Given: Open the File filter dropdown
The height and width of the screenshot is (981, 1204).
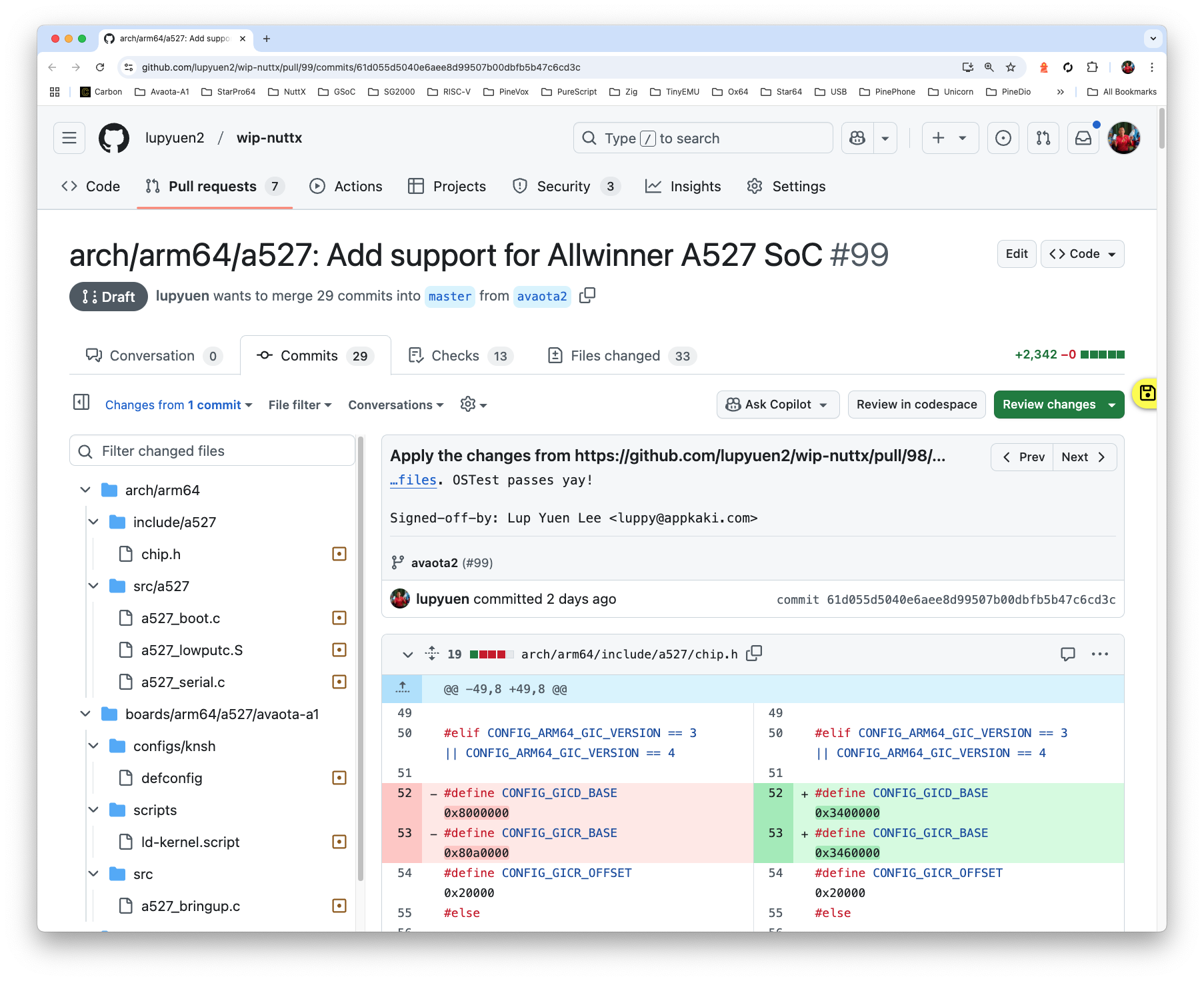Looking at the screenshot, I should (299, 405).
